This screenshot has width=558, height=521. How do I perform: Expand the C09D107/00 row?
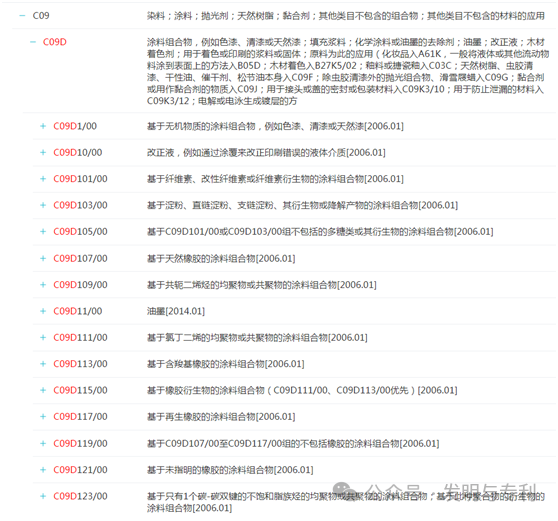tap(43, 258)
